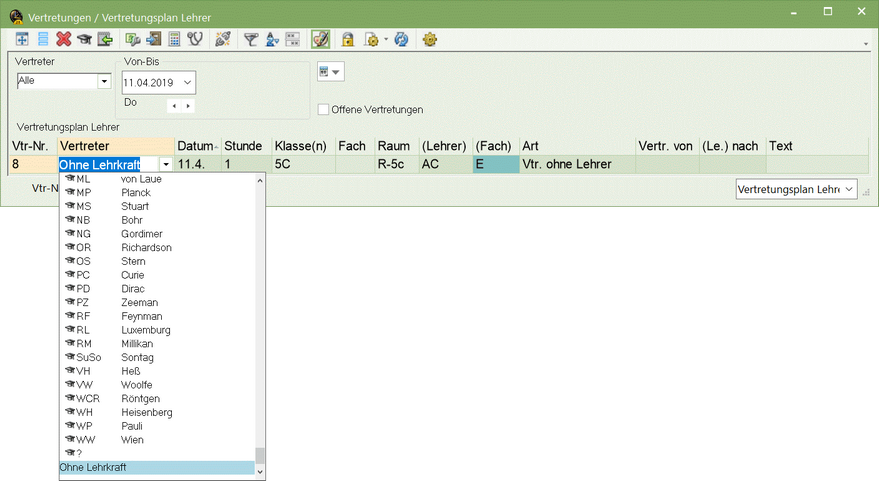The image size is (879, 481).
Task: Open the Vertreter 'Alle' dropdown arrow
Action: 104,81
